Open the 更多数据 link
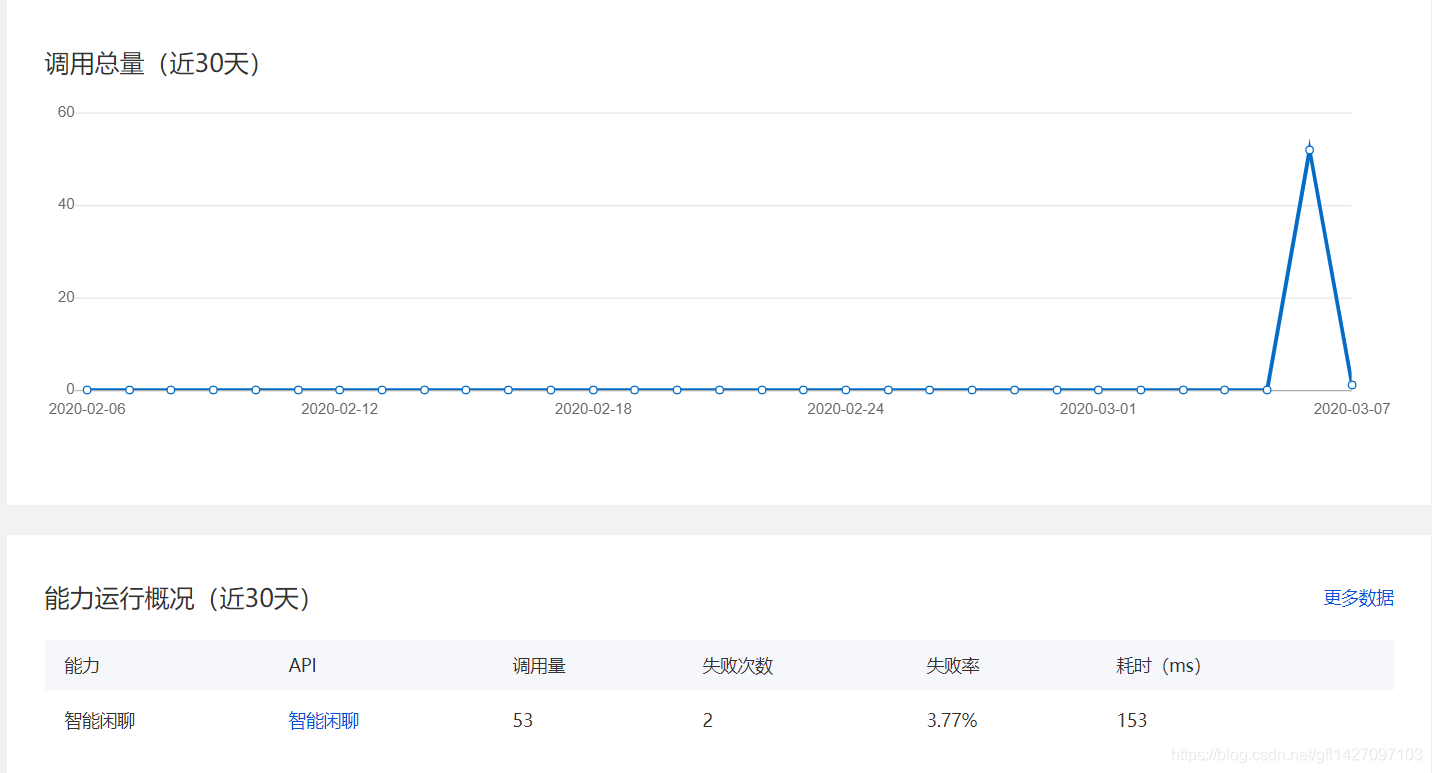The height and width of the screenshot is (773, 1432). click(1358, 598)
